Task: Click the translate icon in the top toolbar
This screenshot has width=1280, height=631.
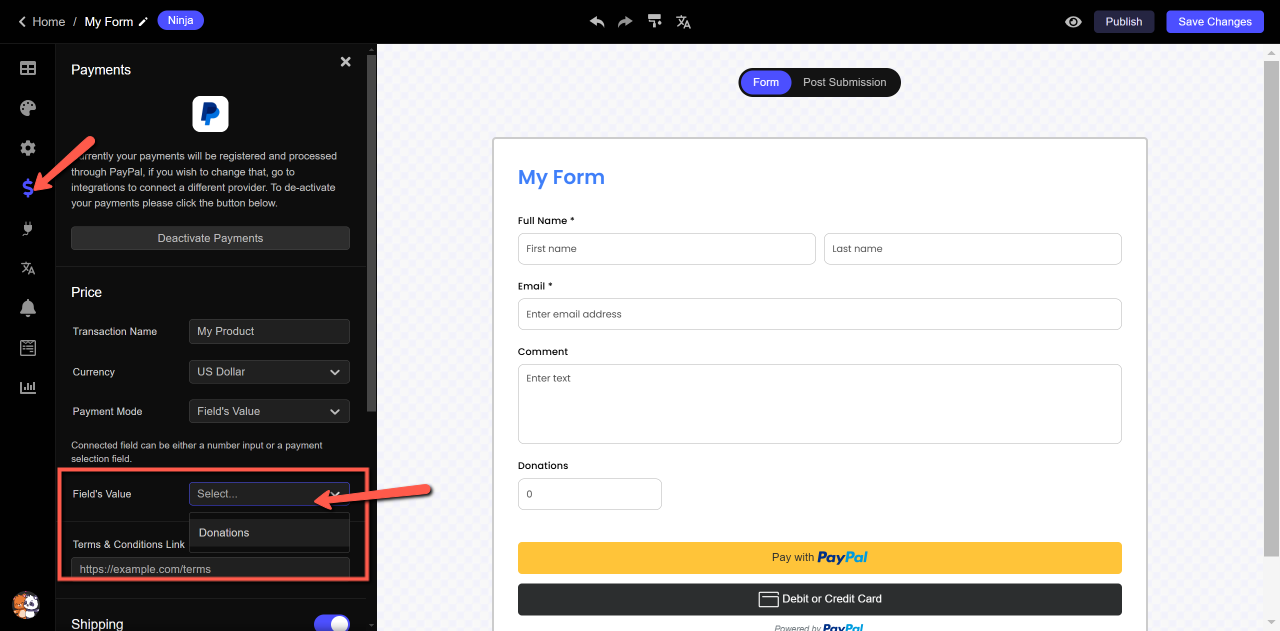Action: click(x=684, y=21)
